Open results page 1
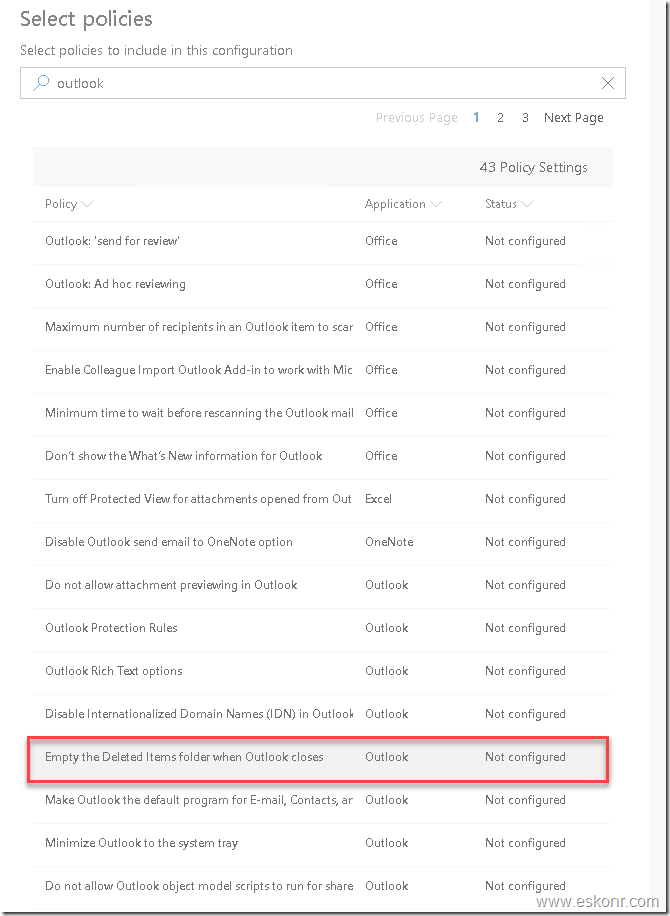 click(x=477, y=117)
